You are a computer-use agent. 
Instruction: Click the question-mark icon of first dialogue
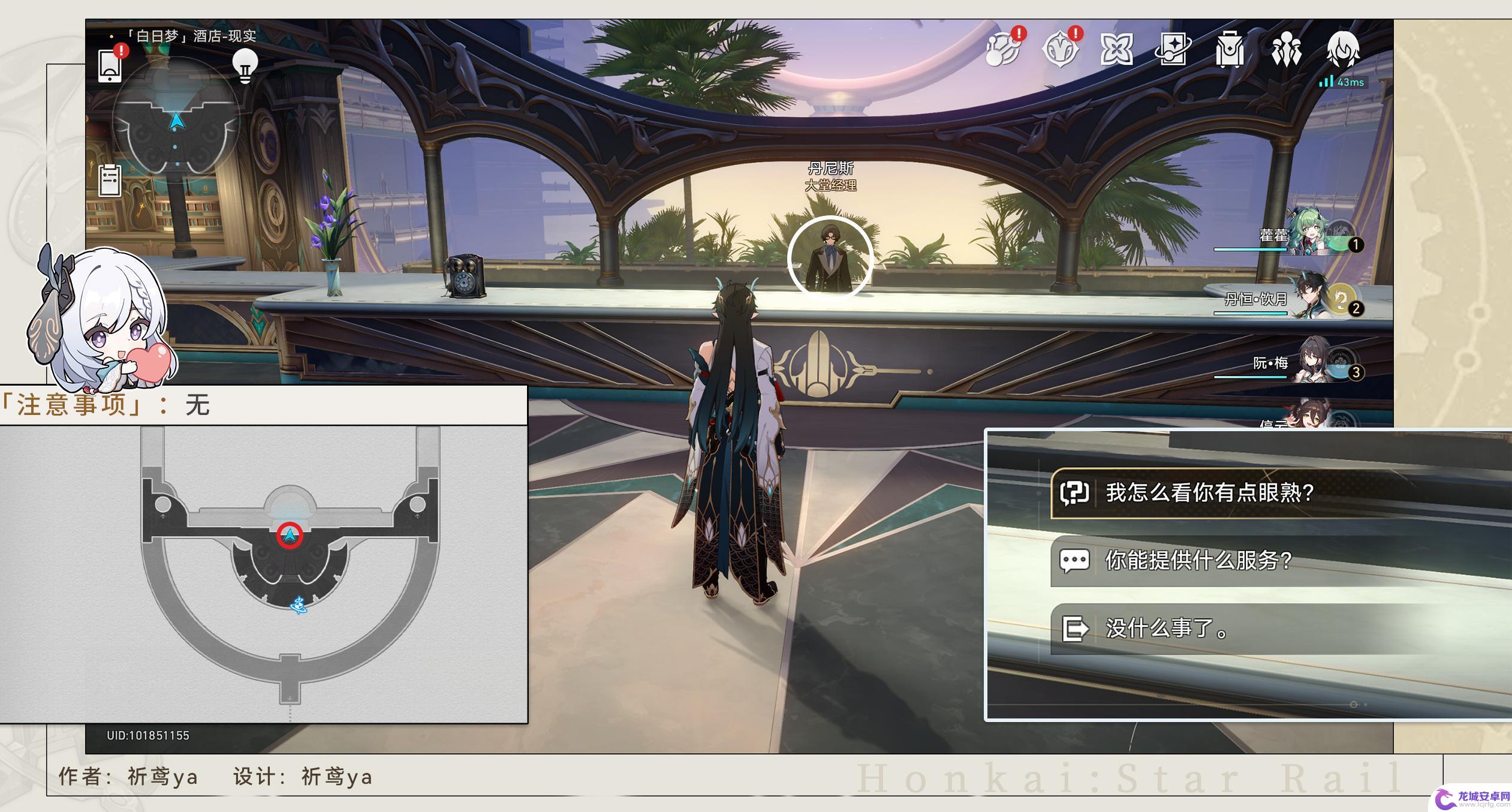(x=1074, y=493)
